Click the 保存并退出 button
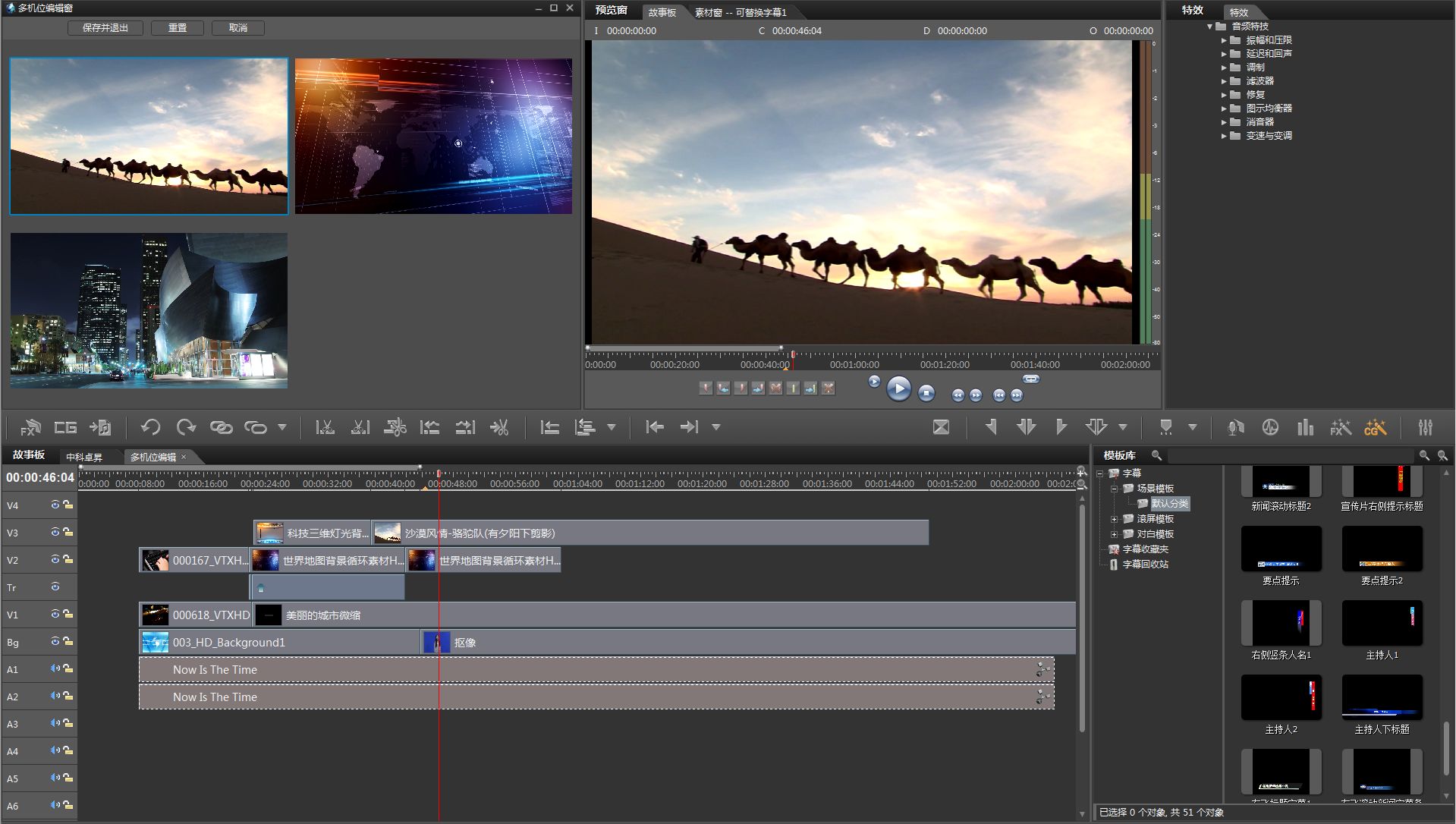This screenshot has height=824, width=1456. [x=105, y=28]
